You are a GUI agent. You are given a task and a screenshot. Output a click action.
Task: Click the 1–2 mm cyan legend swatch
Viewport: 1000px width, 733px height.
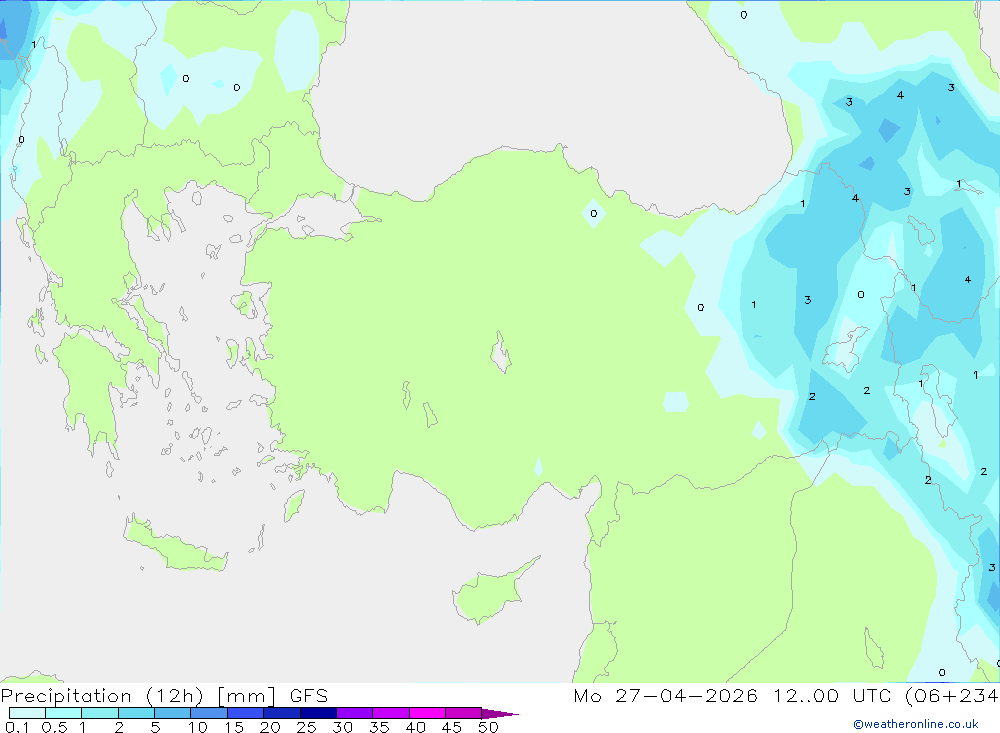tap(100, 713)
